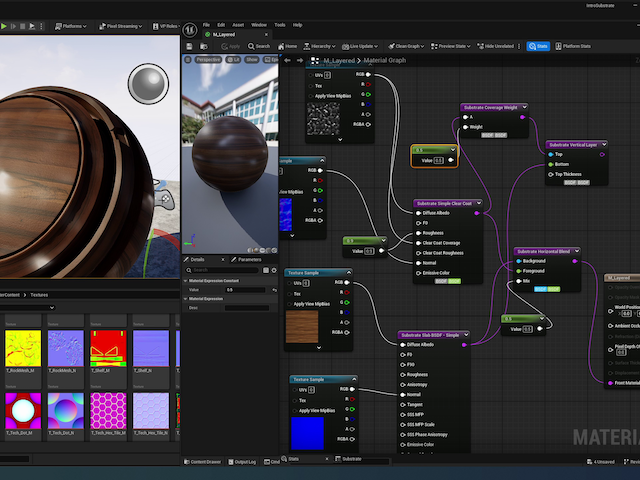Open Perspective viewport view button
This screenshot has width=640, height=480.
[208, 60]
